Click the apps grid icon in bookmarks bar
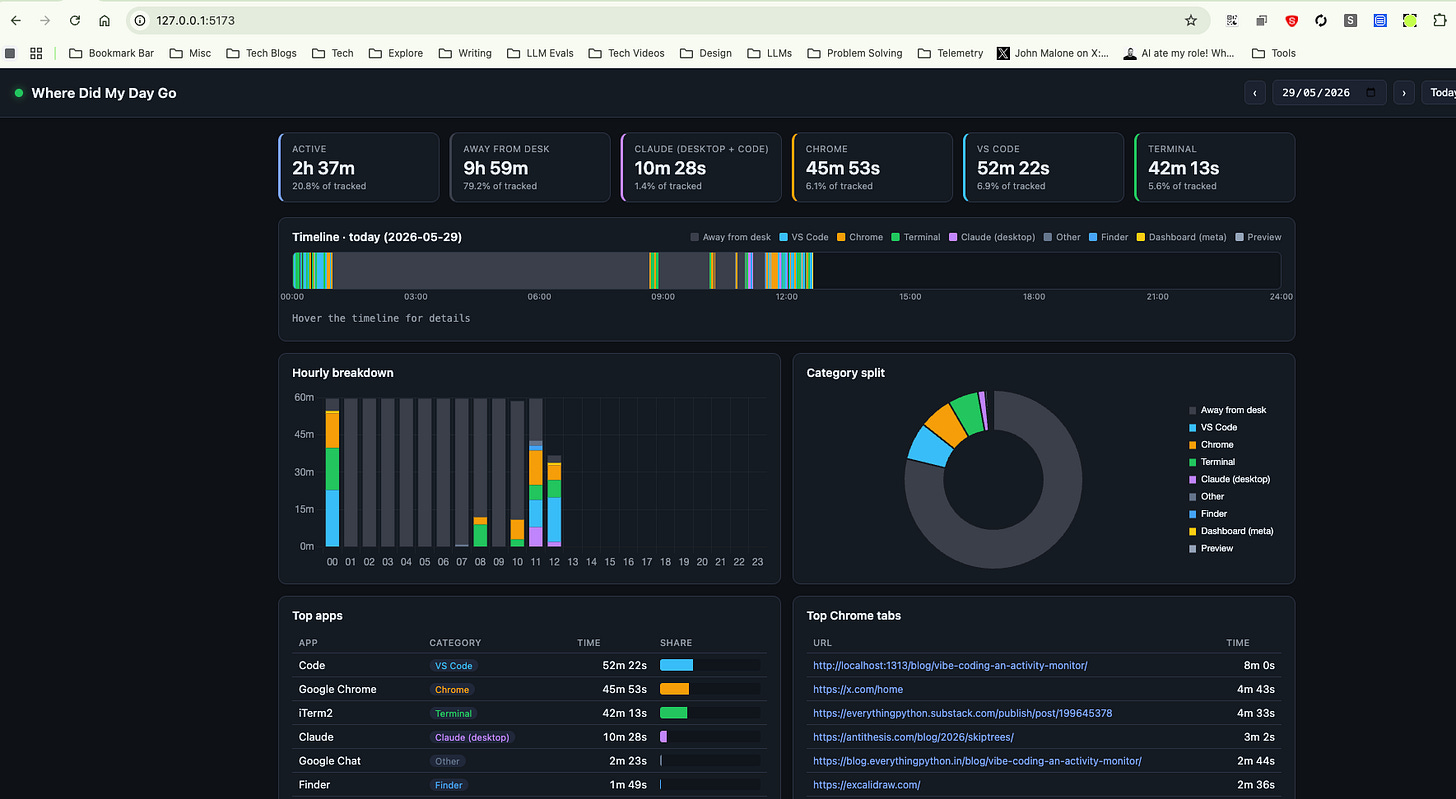Image resolution: width=1456 pixels, height=799 pixels. (36, 53)
